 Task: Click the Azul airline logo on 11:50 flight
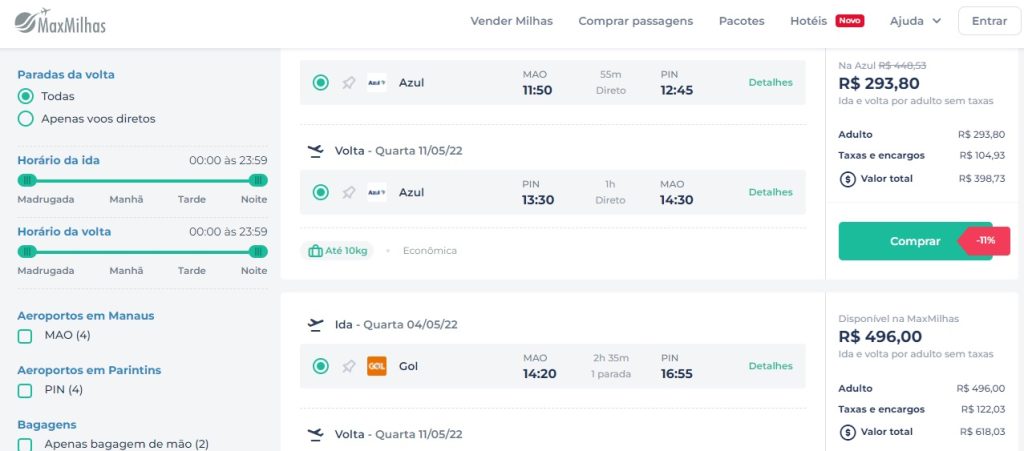pyautogui.click(x=377, y=83)
